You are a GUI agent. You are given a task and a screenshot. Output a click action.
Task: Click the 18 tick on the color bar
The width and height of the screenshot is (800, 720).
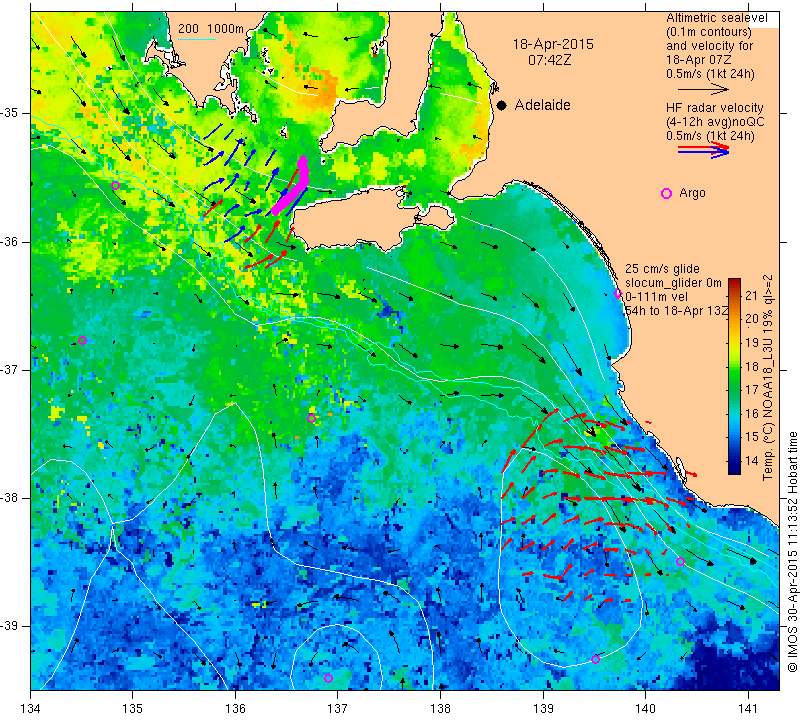tap(752, 366)
